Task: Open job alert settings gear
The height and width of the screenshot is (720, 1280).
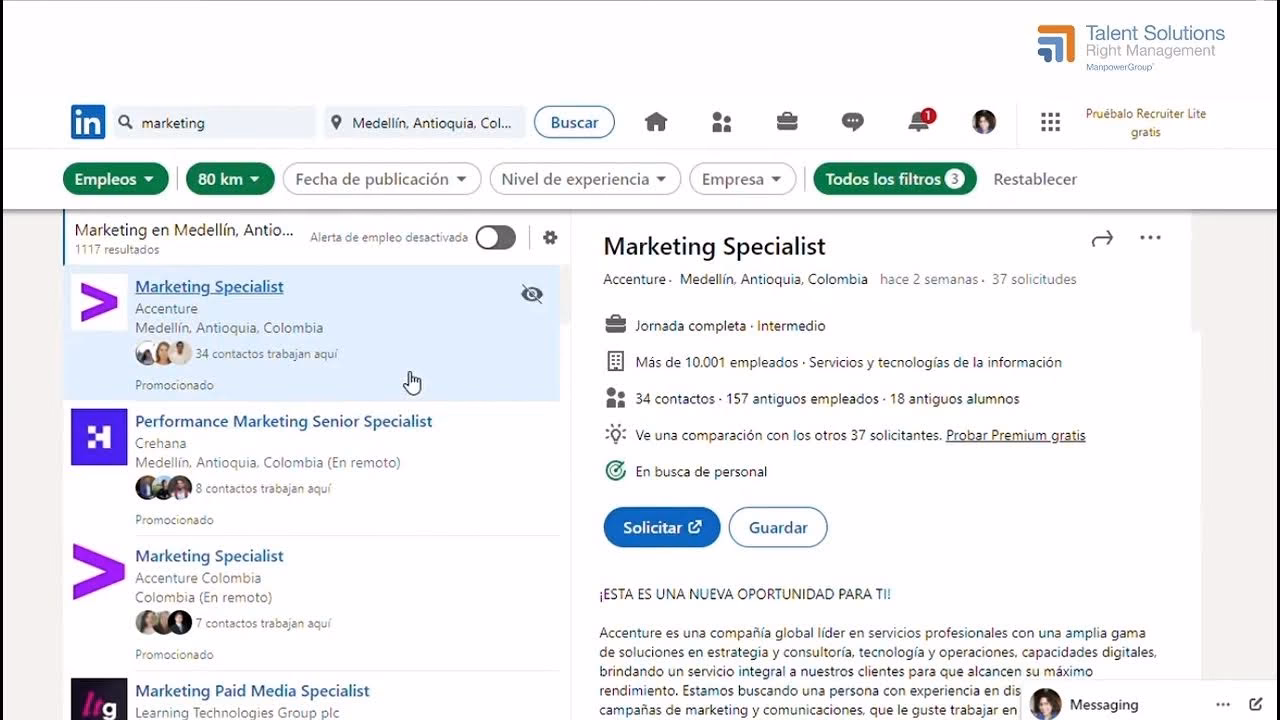Action: click(550, 237)
